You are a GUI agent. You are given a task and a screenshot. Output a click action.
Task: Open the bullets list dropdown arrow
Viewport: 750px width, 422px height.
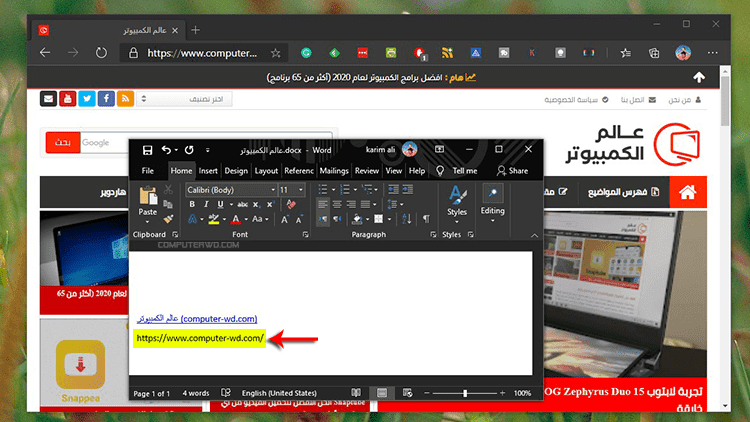pos(333,190)
